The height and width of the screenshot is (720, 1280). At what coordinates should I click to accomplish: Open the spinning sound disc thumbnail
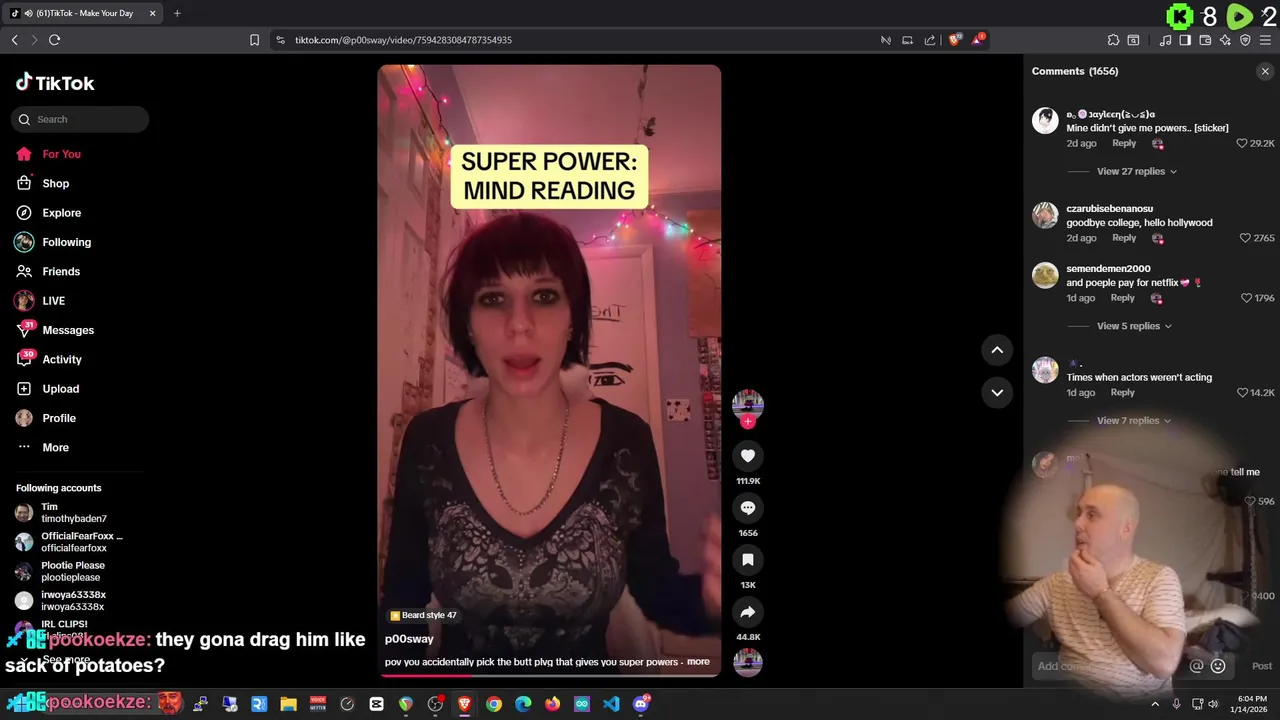[748, 662]
